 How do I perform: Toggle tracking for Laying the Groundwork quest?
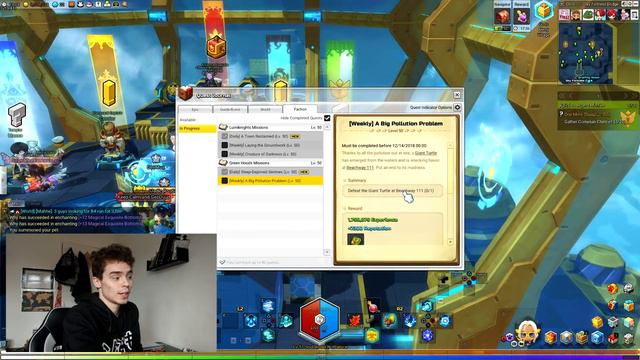pyautogui.click(x=224, y=145)
